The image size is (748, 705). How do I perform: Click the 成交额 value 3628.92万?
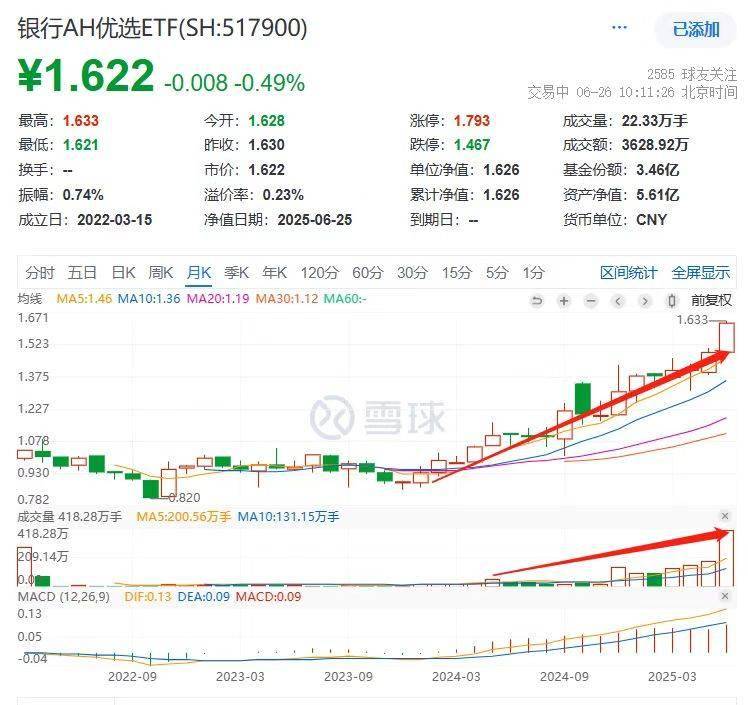(x=655, y=145)
